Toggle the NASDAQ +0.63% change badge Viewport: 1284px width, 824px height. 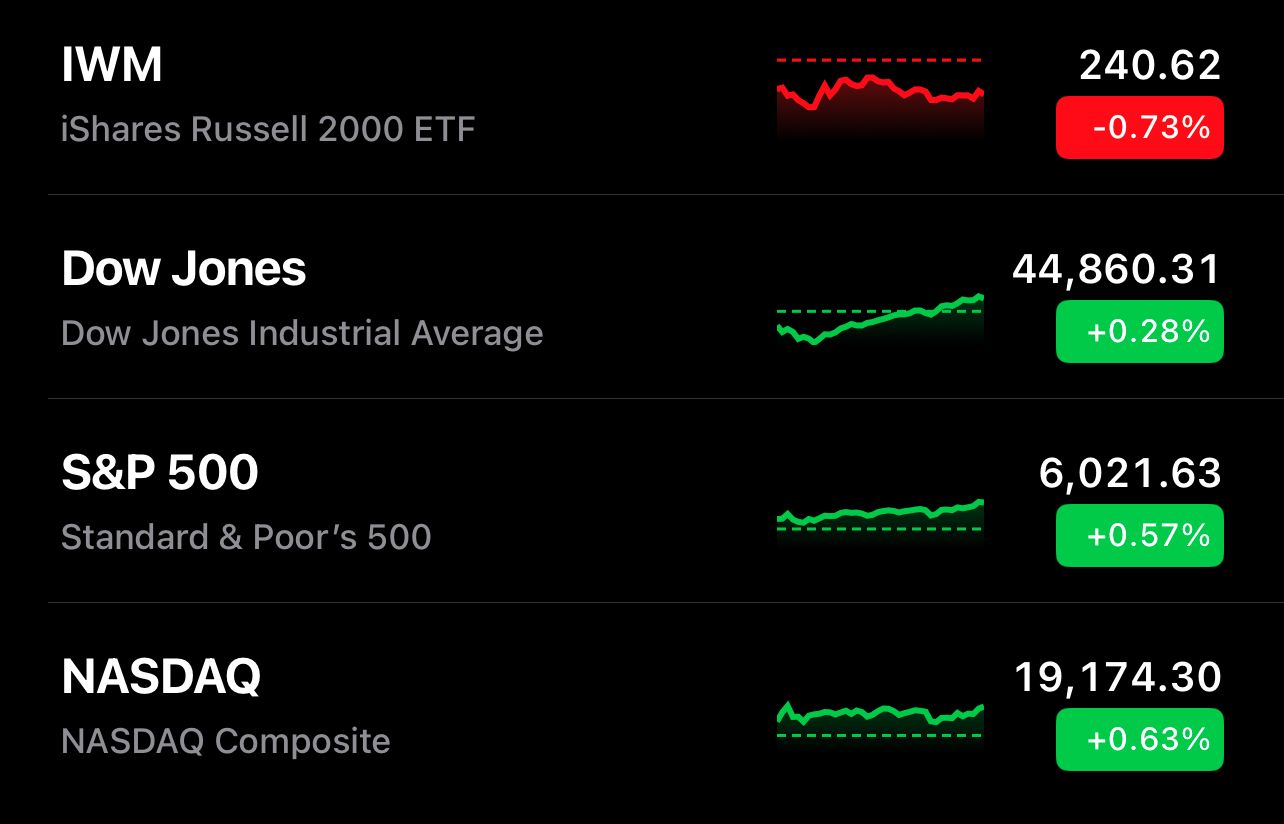(x=1139, y=739)
